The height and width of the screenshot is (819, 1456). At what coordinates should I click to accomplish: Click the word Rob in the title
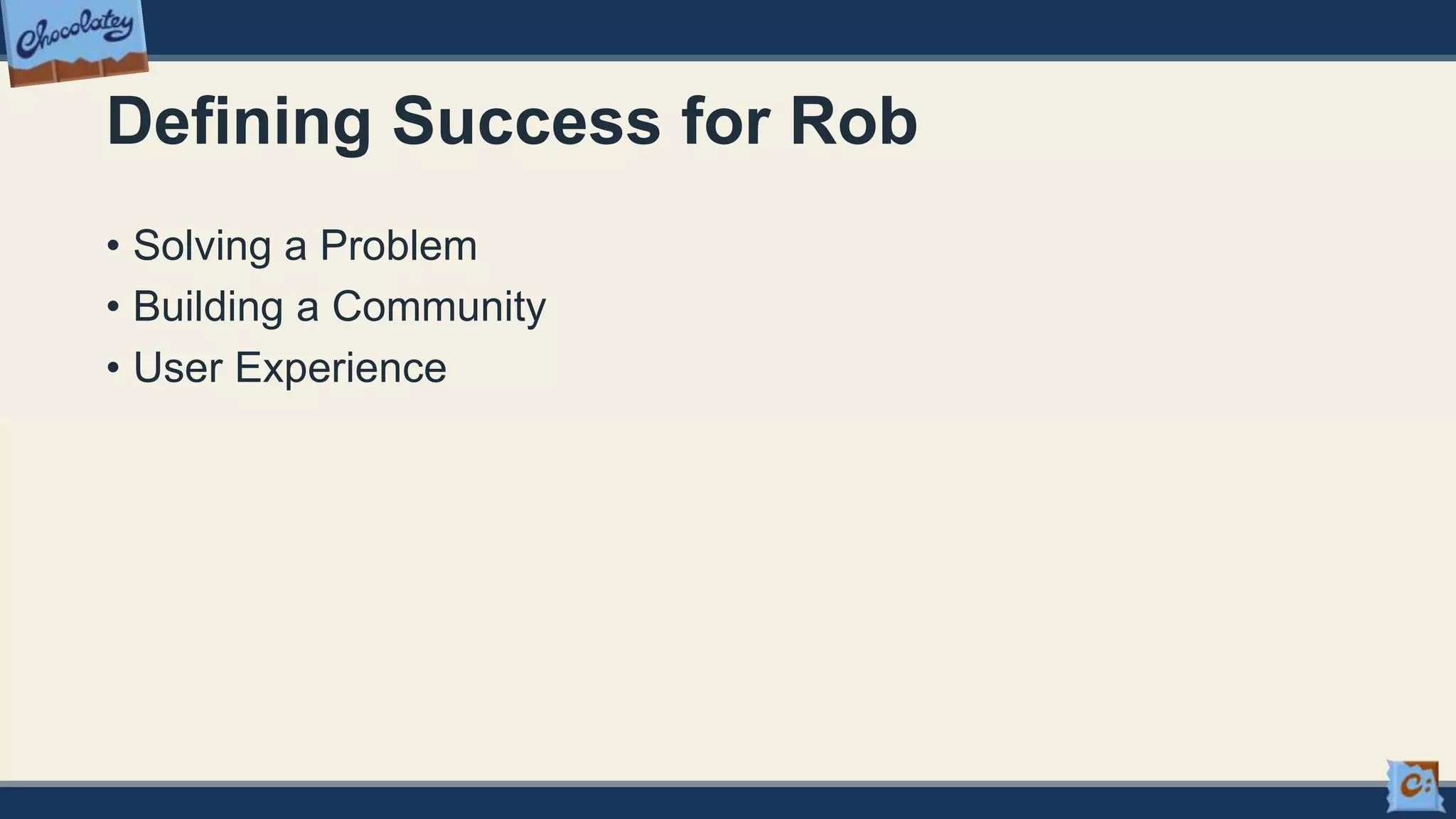coord(854,121)
